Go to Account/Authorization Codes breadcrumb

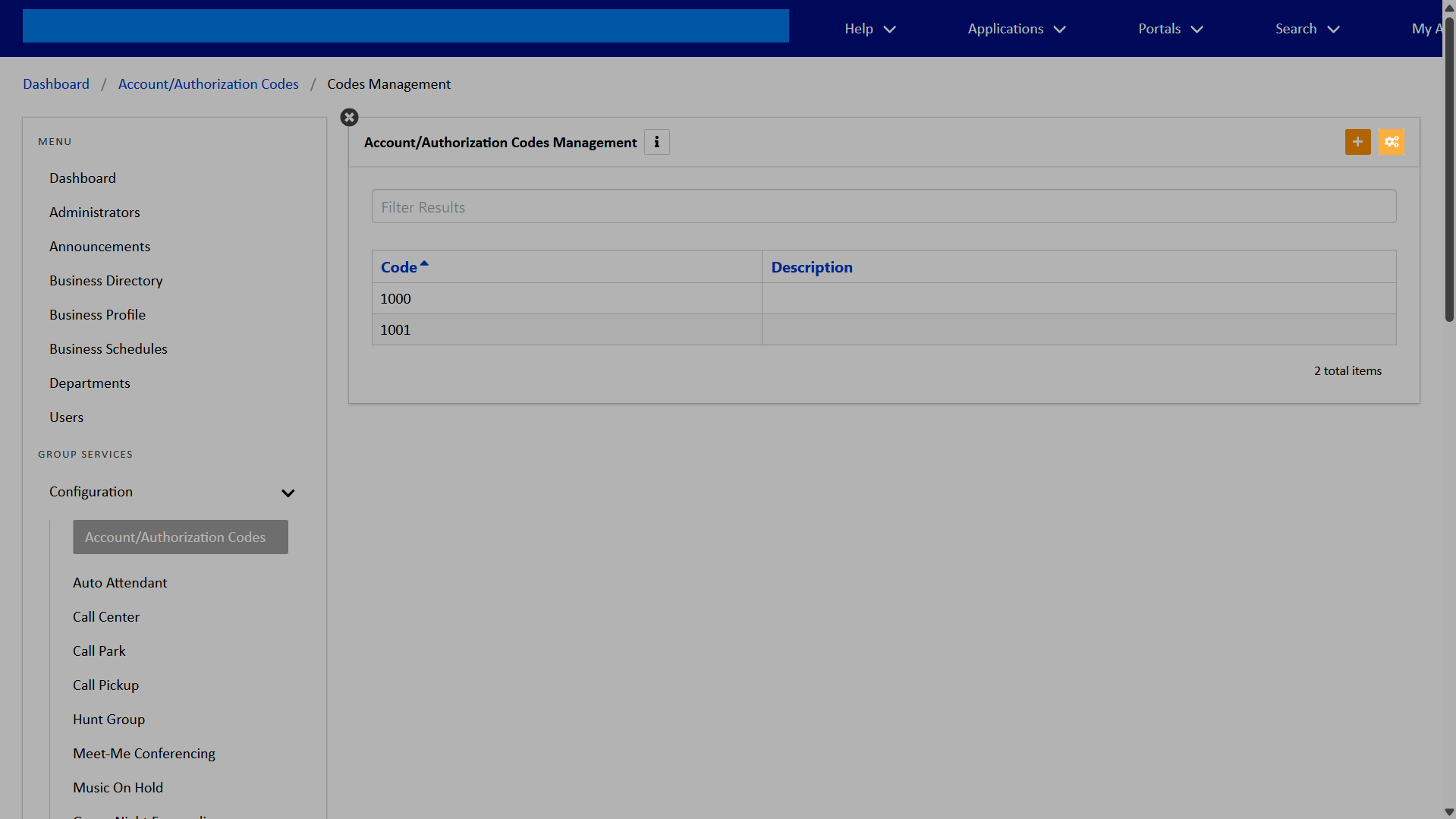click(x=208, y=84)
